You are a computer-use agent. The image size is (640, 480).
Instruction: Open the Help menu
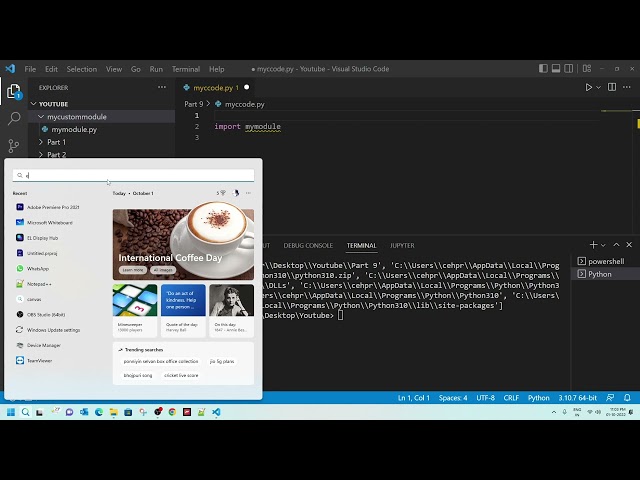(x=217, y=69)
